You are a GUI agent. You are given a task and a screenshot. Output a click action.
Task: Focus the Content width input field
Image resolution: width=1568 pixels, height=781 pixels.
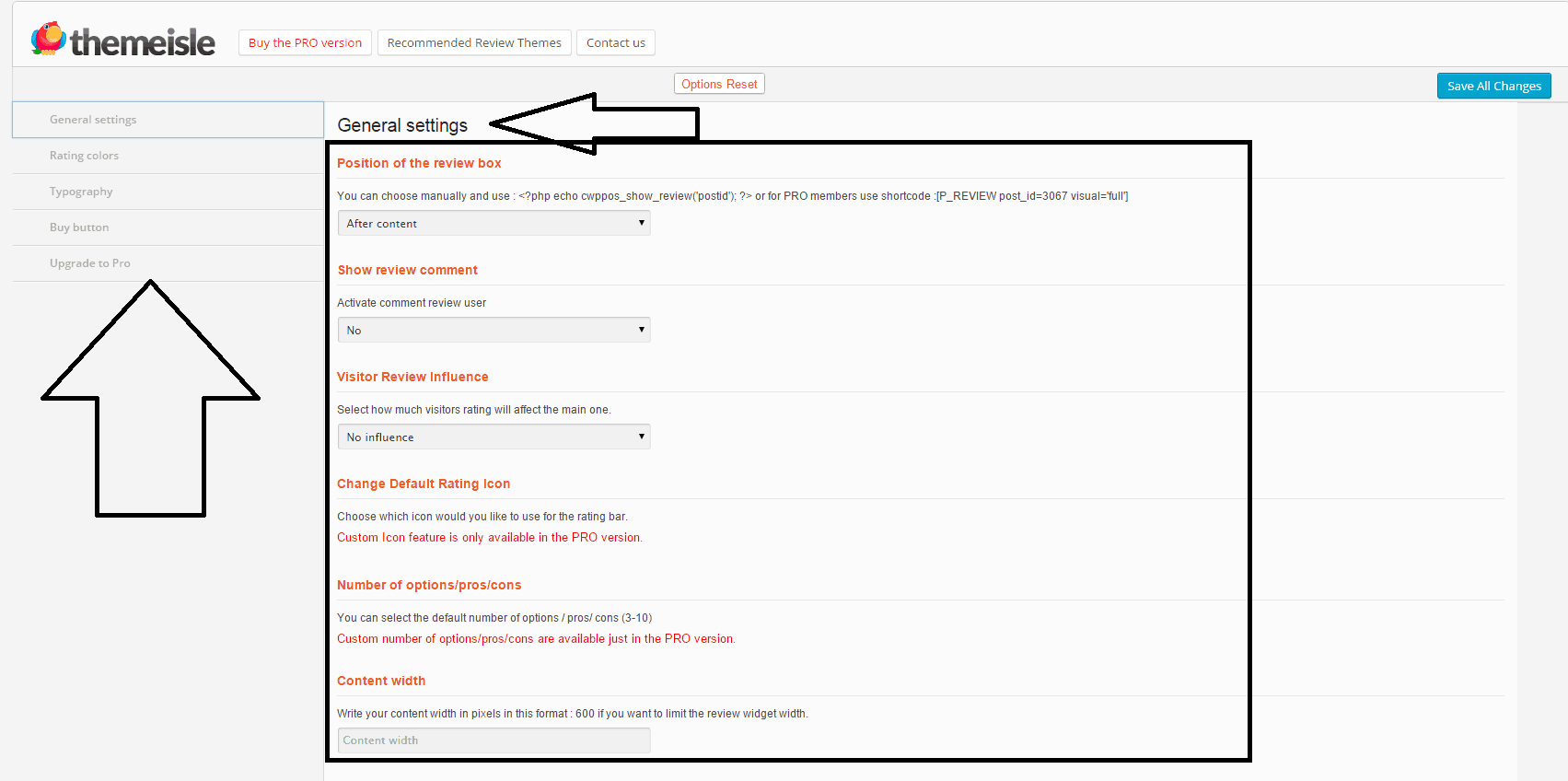point(494,740)
